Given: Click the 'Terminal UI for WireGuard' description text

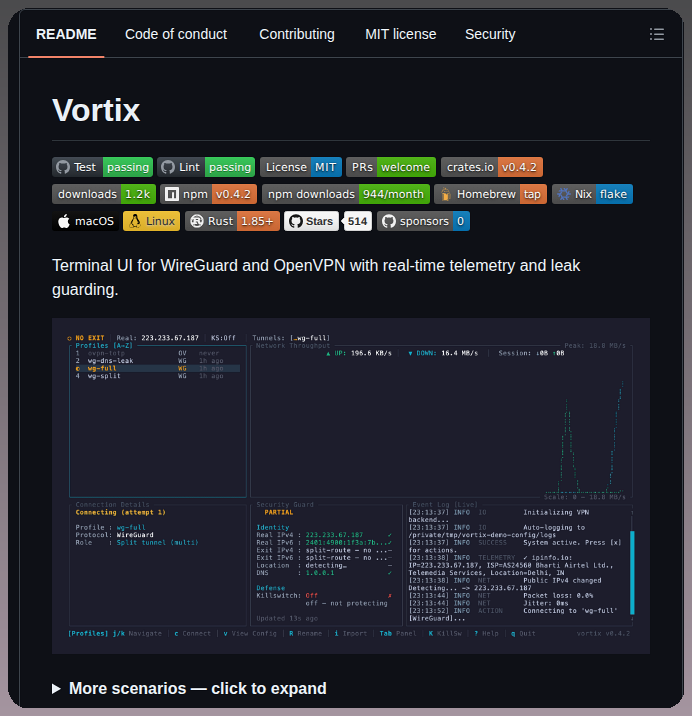Looking at the screenshot, I should point(316,278).
